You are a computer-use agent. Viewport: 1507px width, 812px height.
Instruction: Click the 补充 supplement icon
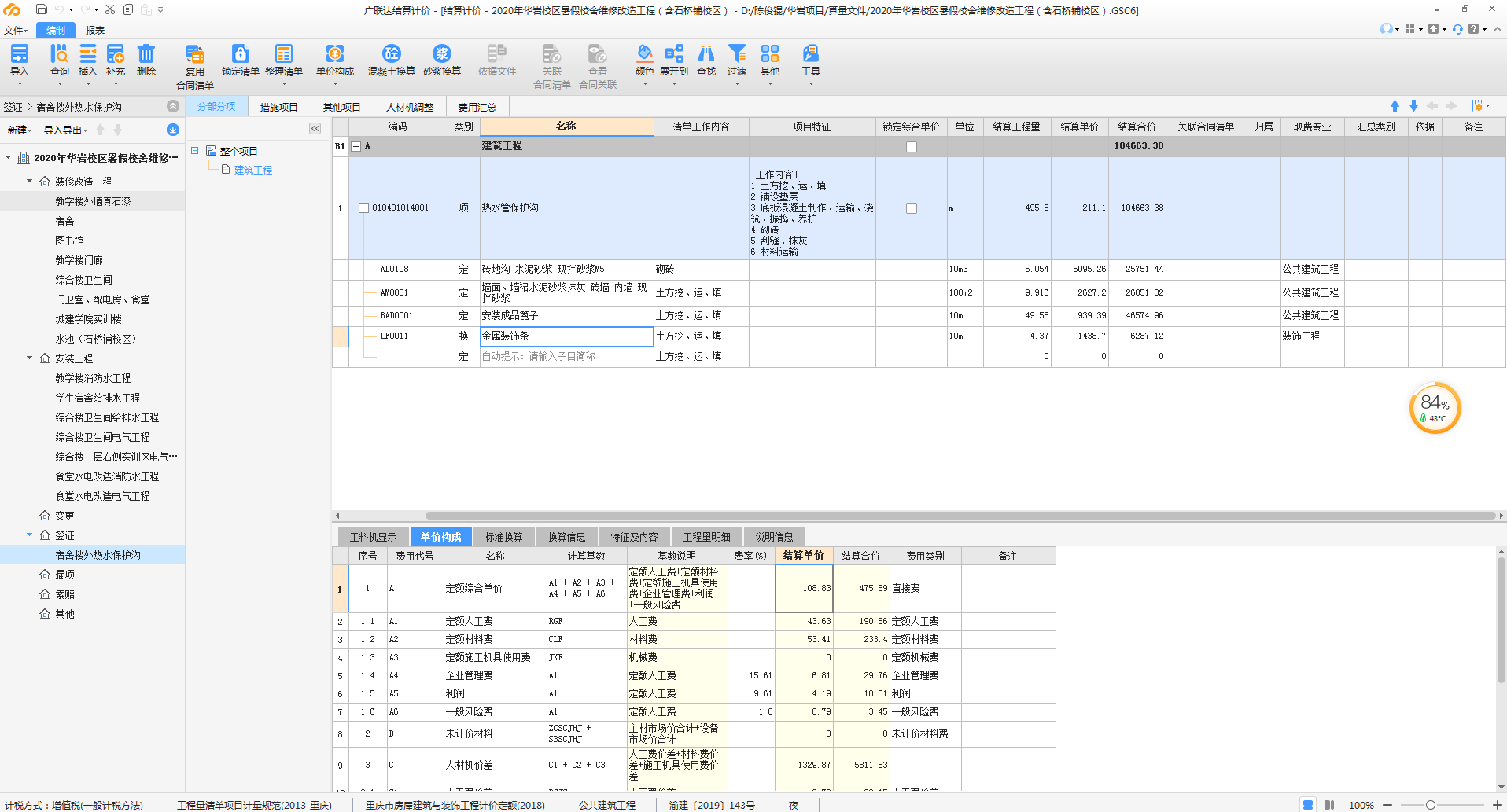[x=116, y=53]
